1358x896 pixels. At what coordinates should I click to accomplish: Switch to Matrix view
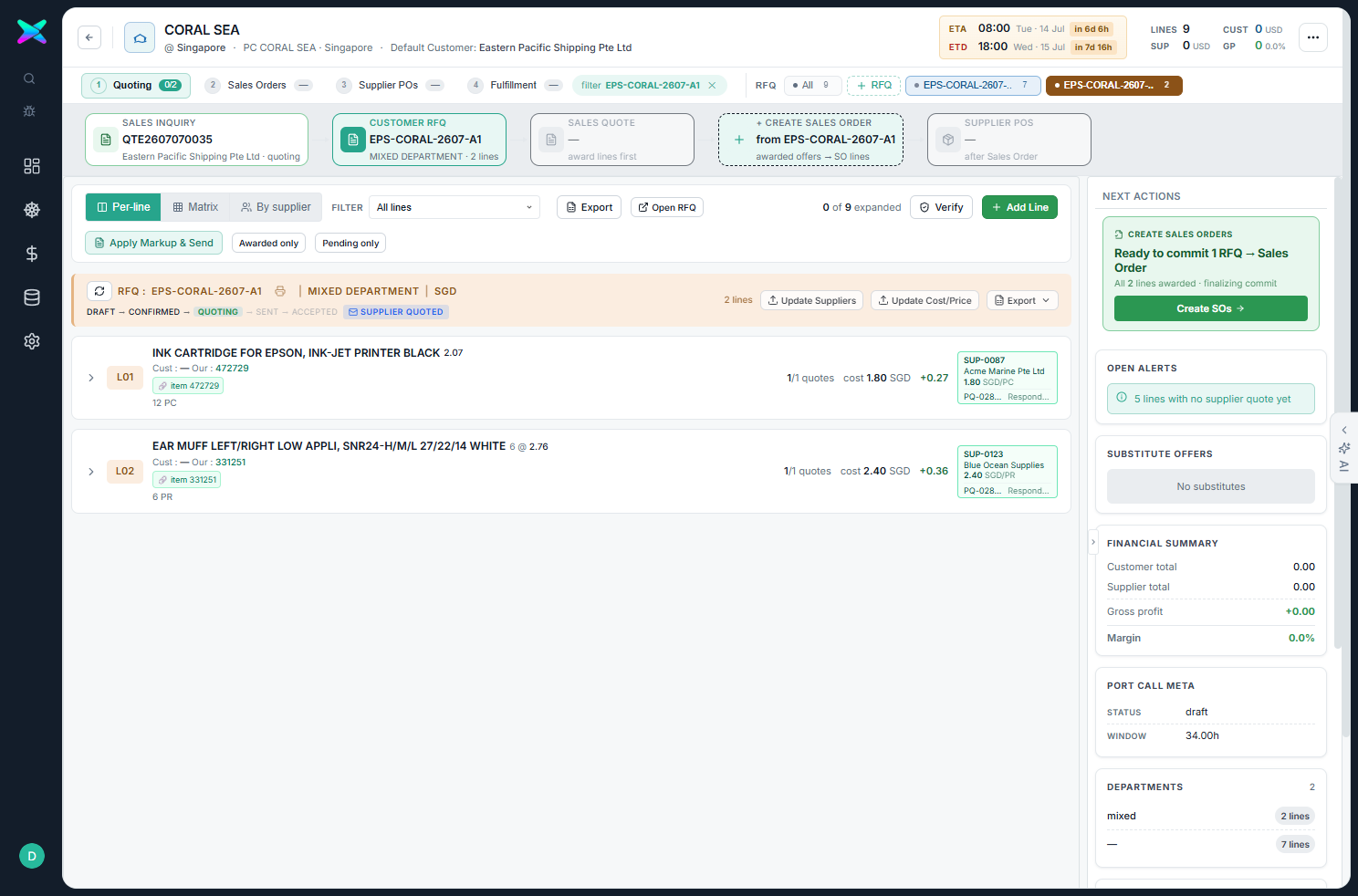pos(195,207)
